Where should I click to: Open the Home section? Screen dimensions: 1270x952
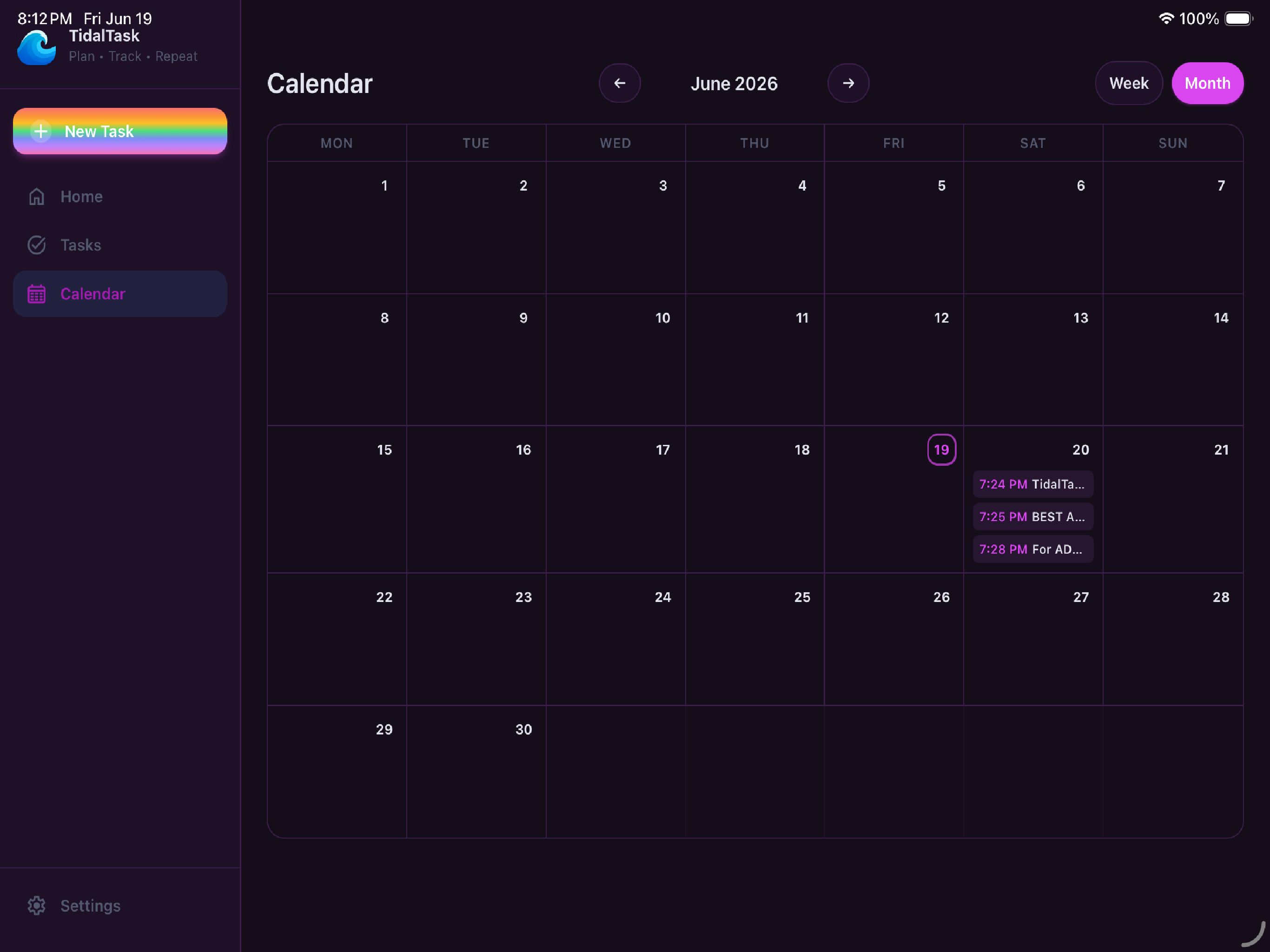(x=120, y=196)
